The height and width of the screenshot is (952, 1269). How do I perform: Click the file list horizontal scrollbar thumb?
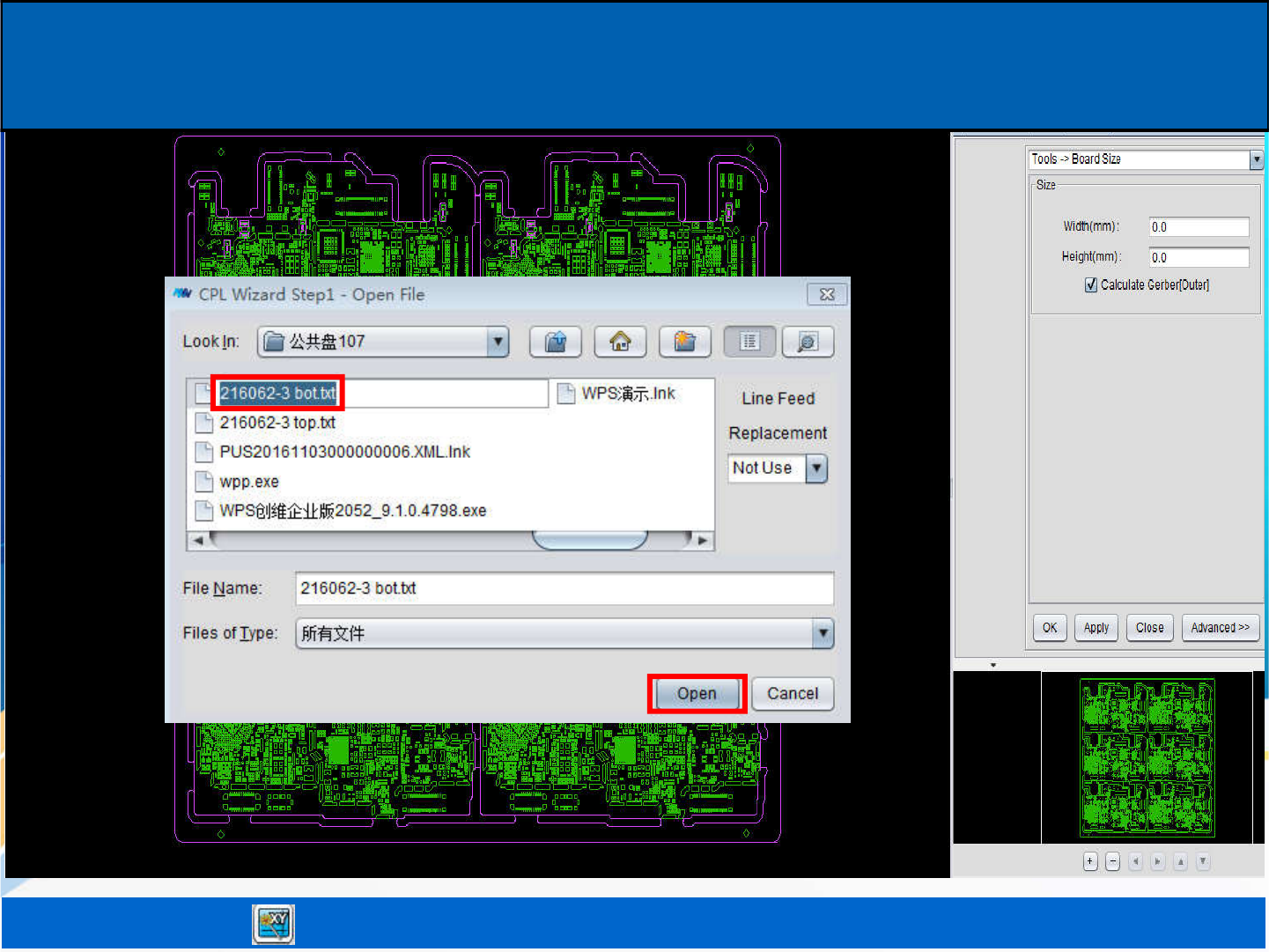pyautogui.click(x=590, y=540)
